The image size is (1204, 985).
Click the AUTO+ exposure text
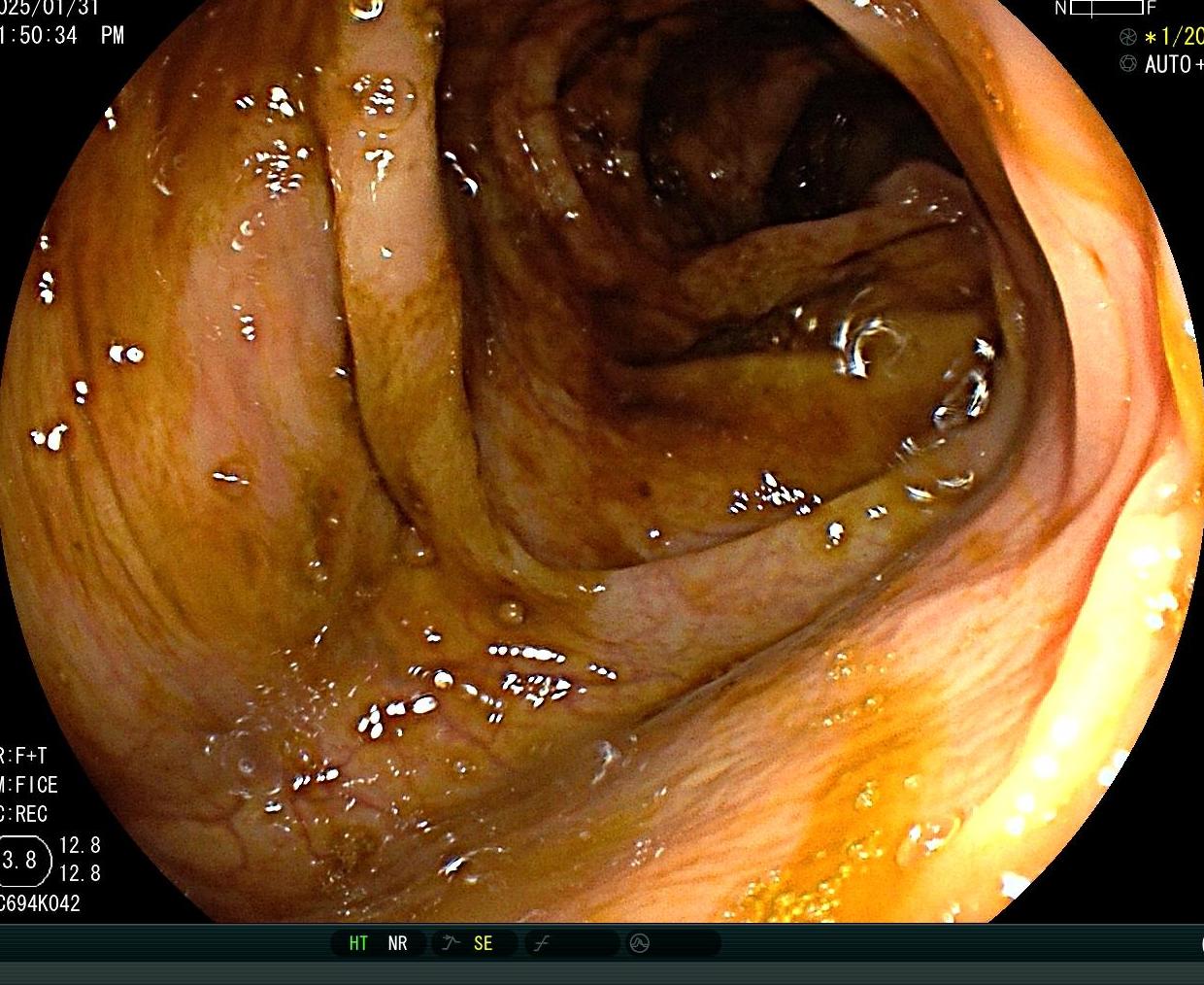pyautogui.click(x=1174, y=65)
